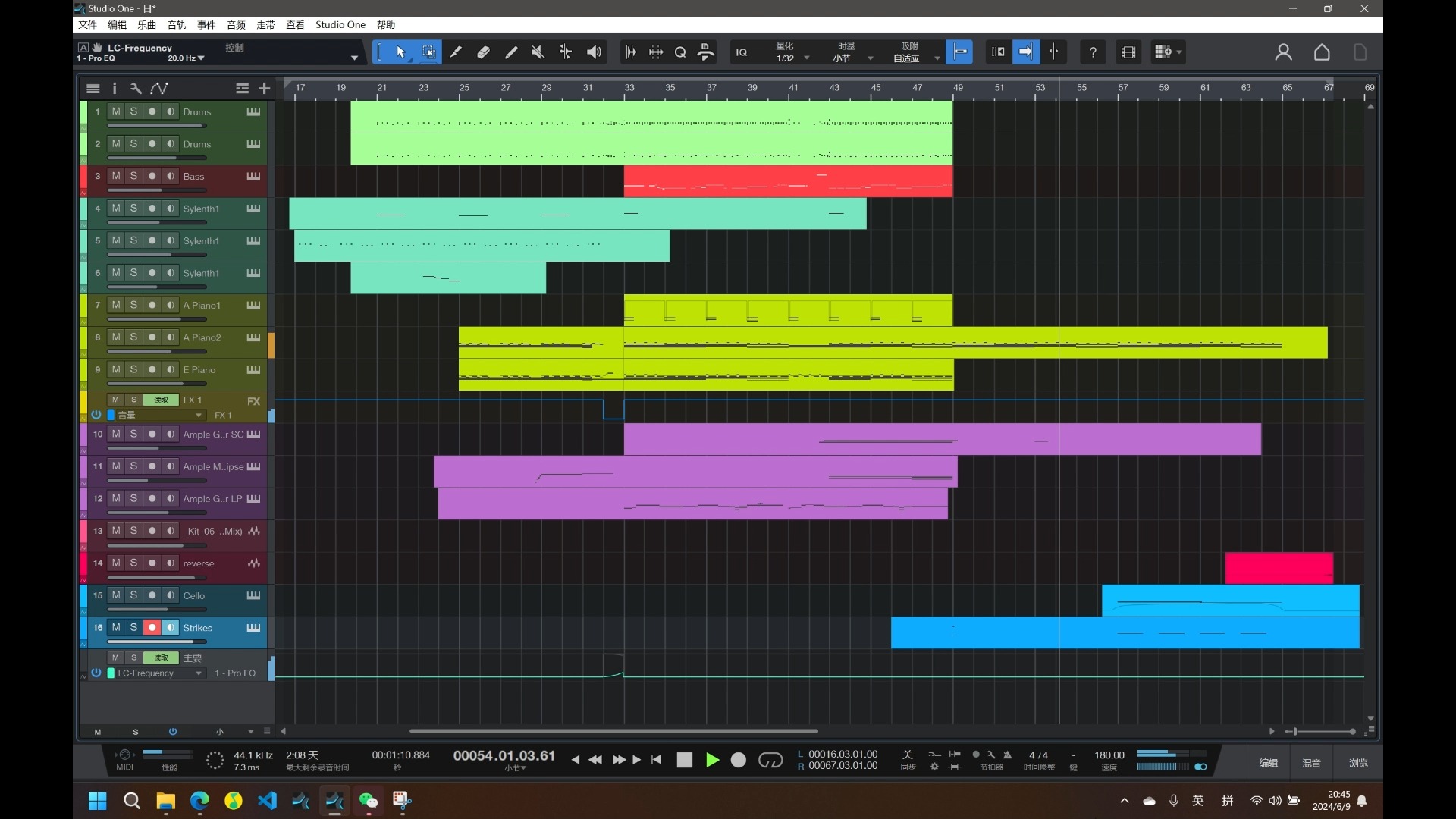The width and height of the screenshot is (1456, 819).
Task: Open the track height dropdown arrow
Action: pos(250,732)
